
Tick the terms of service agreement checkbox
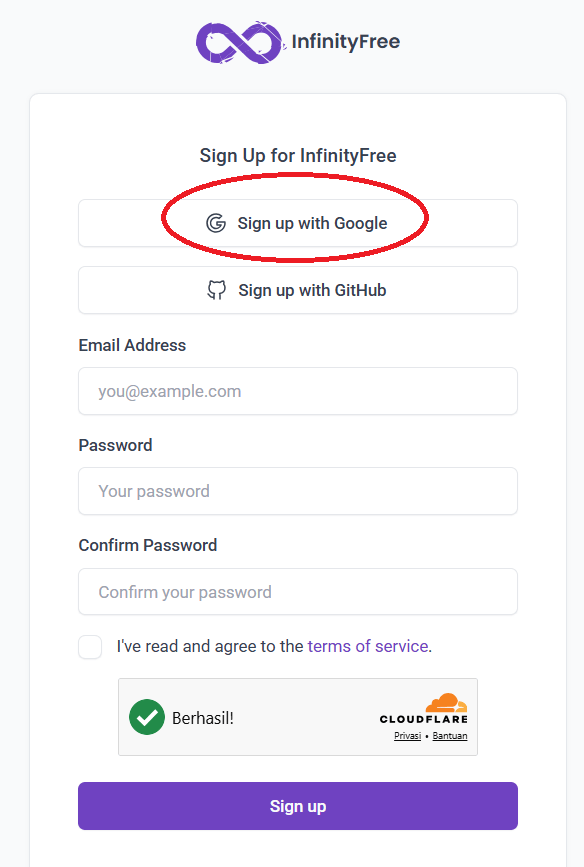(x=90, y=646)
